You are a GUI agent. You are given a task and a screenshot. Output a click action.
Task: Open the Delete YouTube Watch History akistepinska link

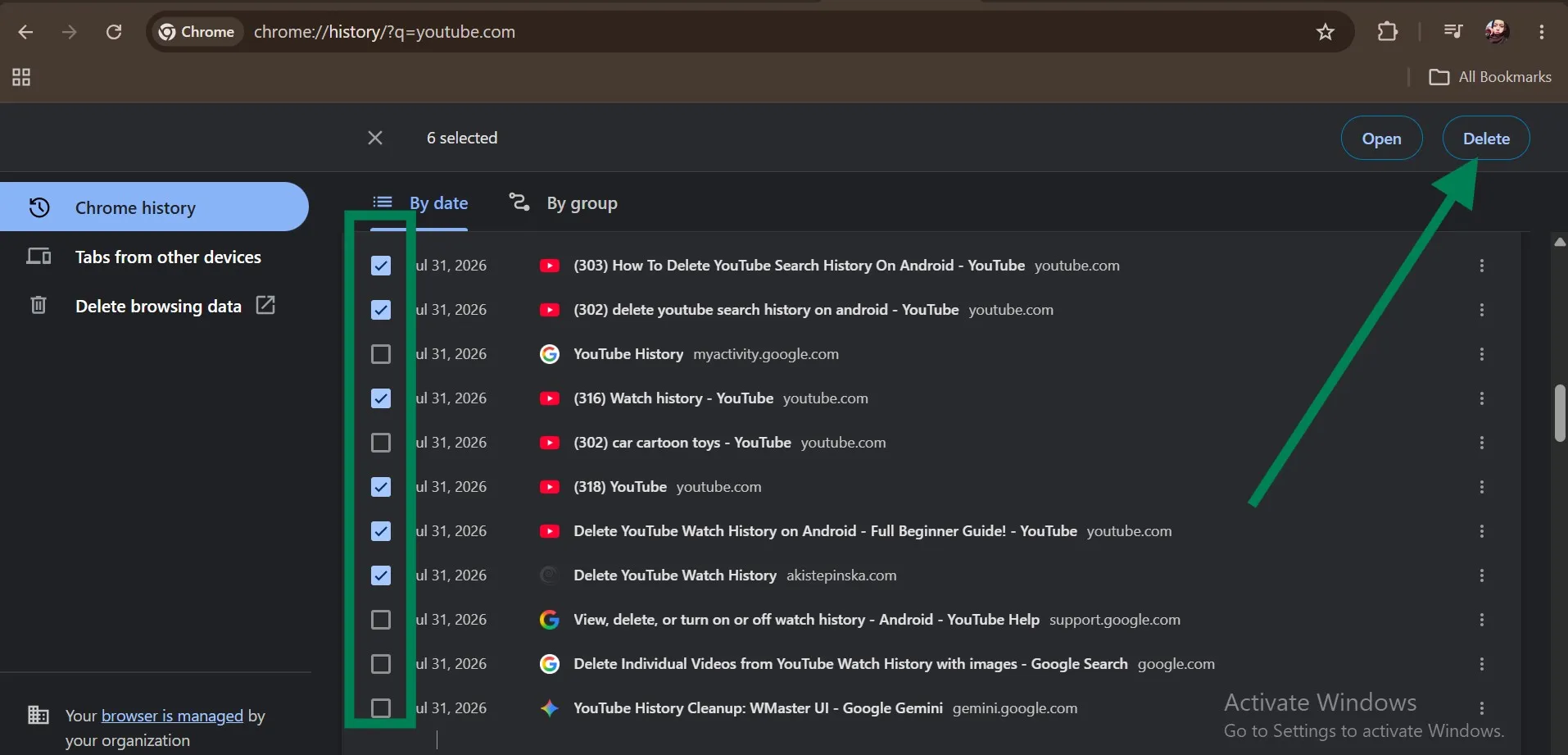pyautogui.click(x=675, y=575)
